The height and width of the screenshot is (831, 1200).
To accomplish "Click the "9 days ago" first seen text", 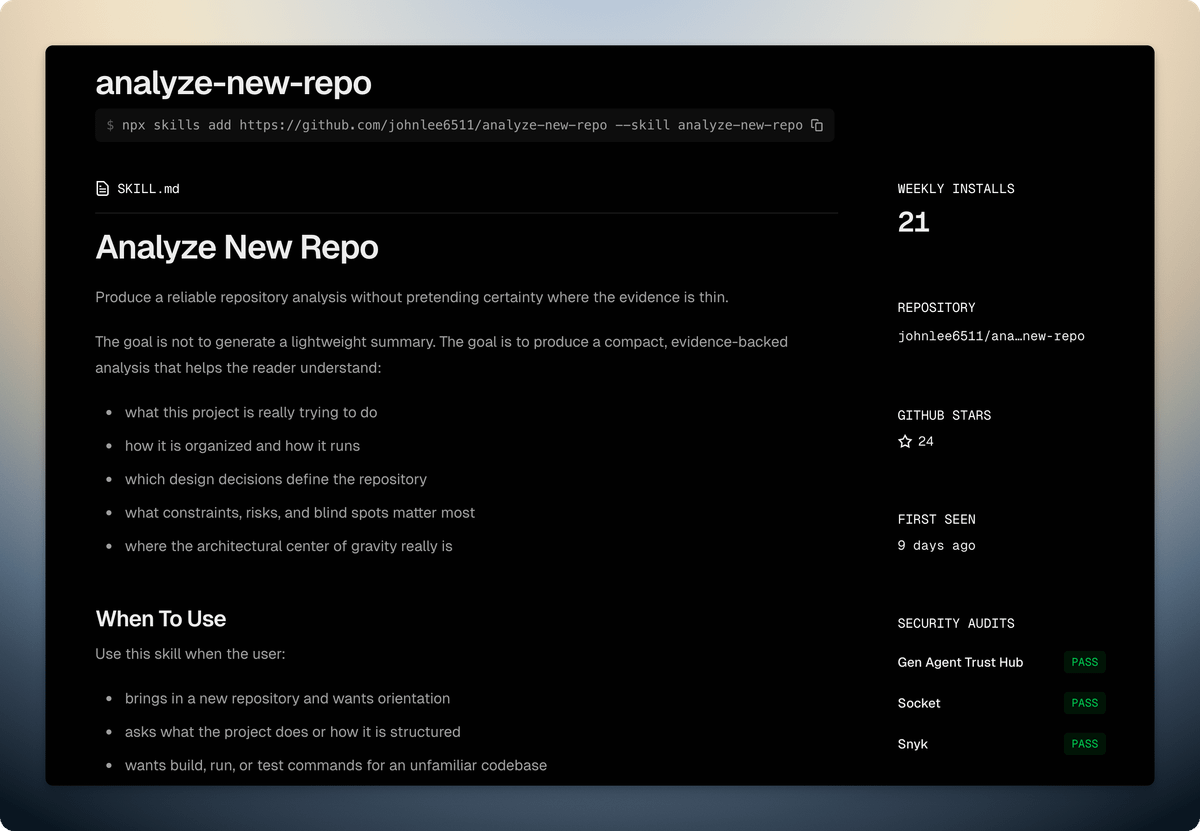I will 936,545.
